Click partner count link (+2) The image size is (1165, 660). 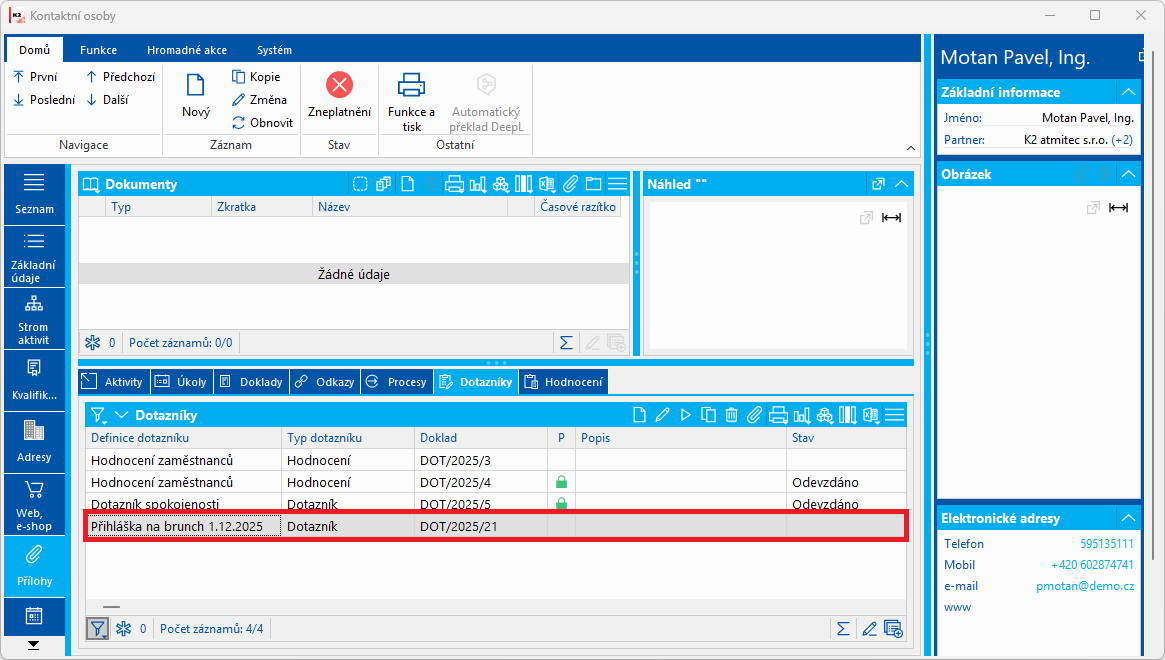[1122, 140]
